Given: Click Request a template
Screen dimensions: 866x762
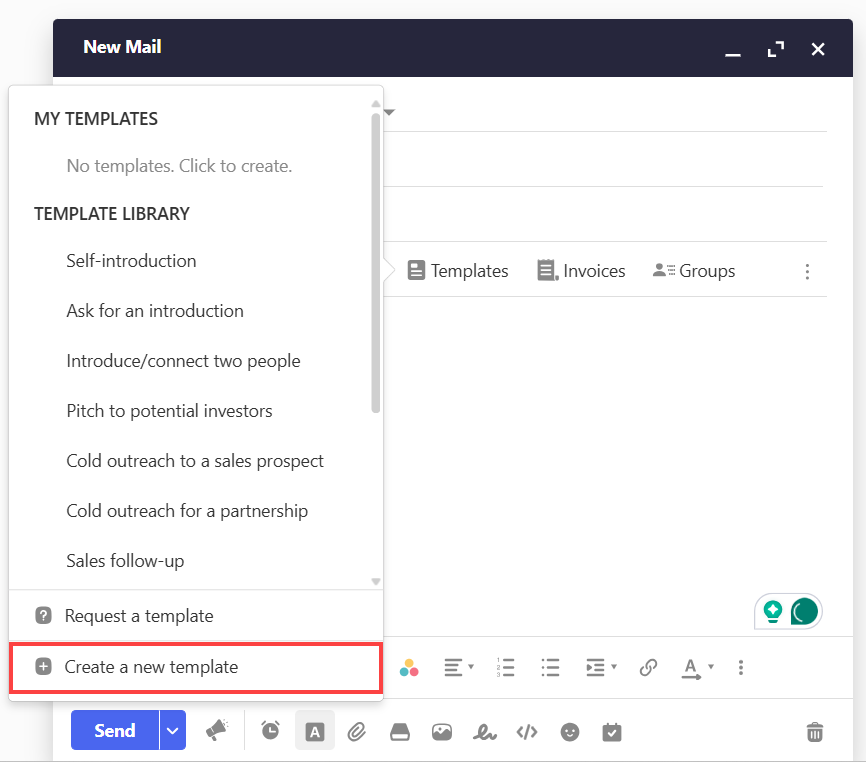Looking at the screenshot, I should point(196,616).
